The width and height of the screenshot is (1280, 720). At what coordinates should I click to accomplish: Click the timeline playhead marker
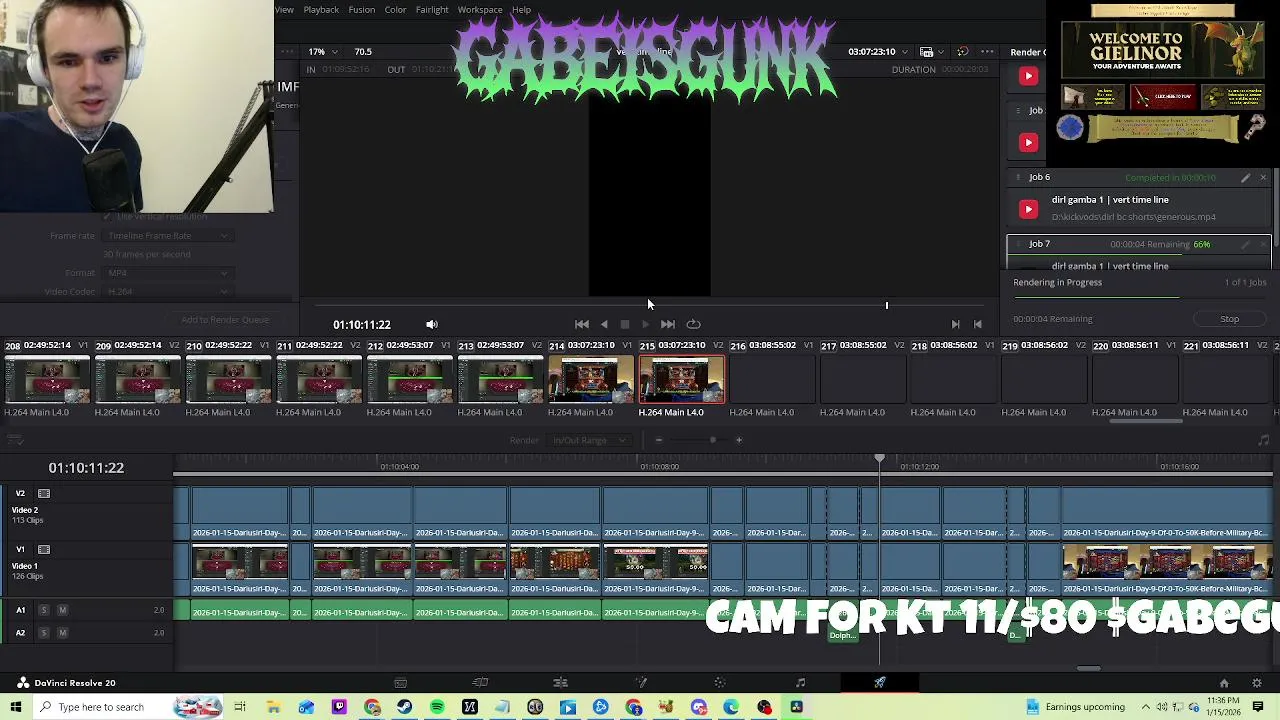(879, 459)
